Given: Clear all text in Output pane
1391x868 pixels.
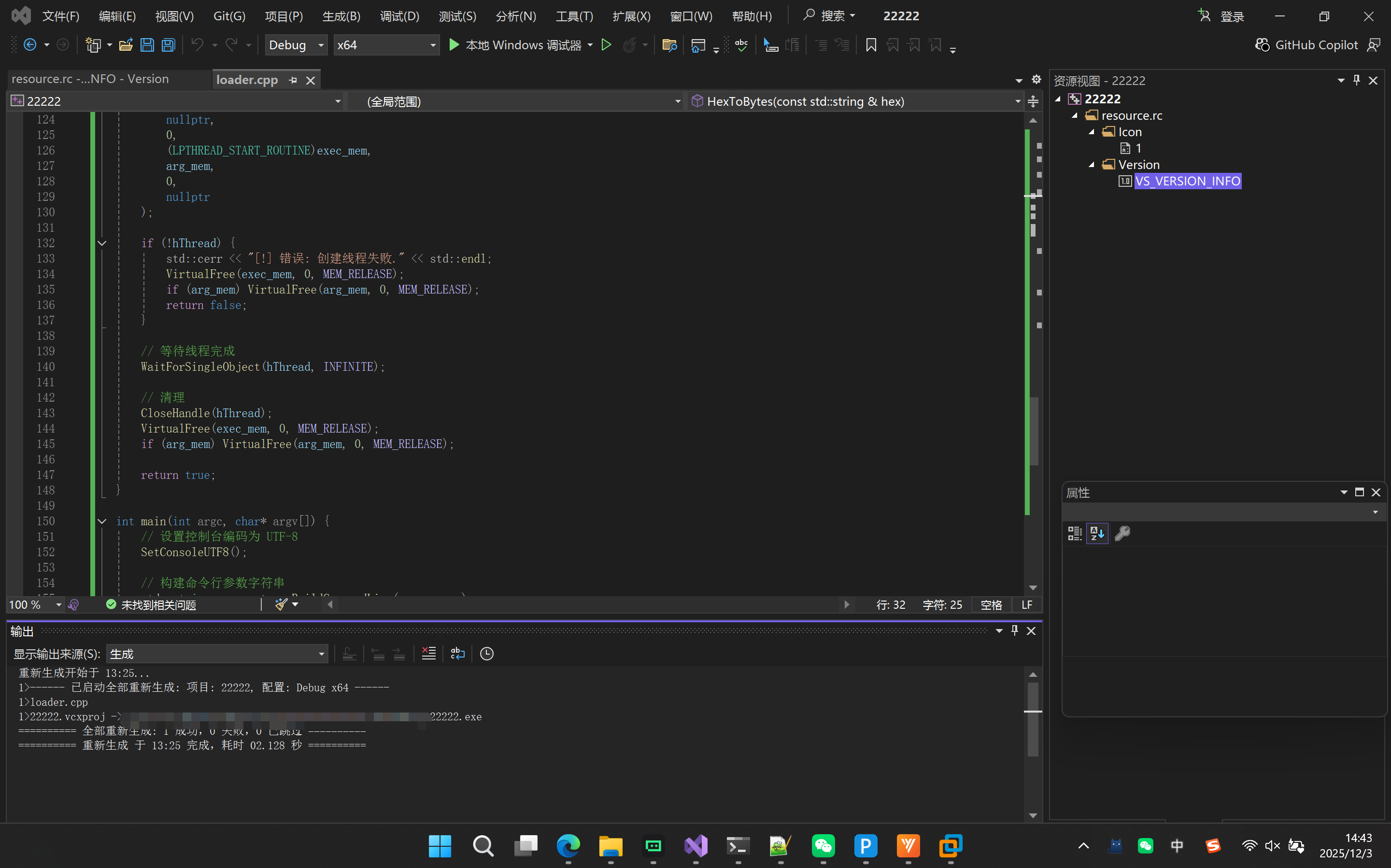Looking at the screenshot, I should (x=428, y=653).
